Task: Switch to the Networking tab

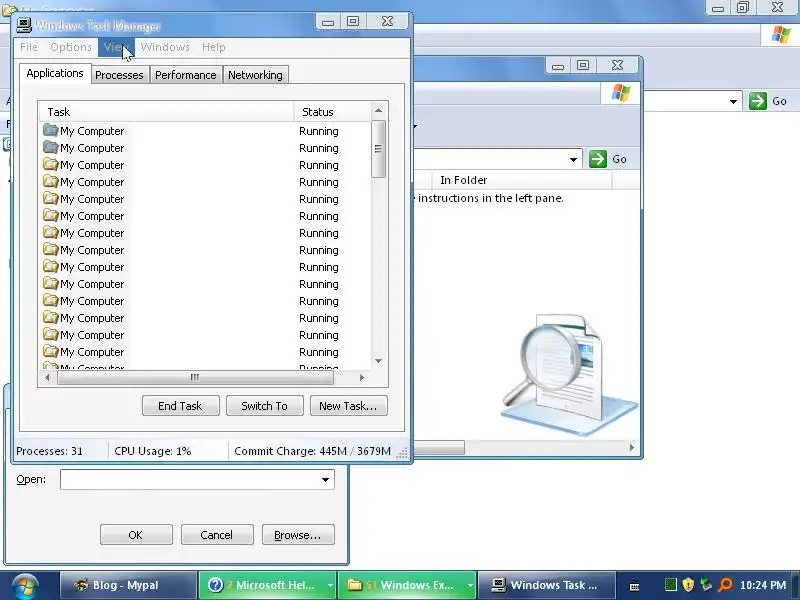Action: 255,75
